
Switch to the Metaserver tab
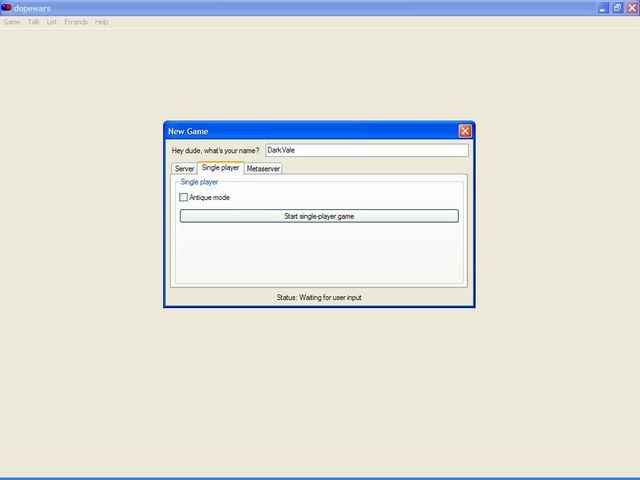263,169
